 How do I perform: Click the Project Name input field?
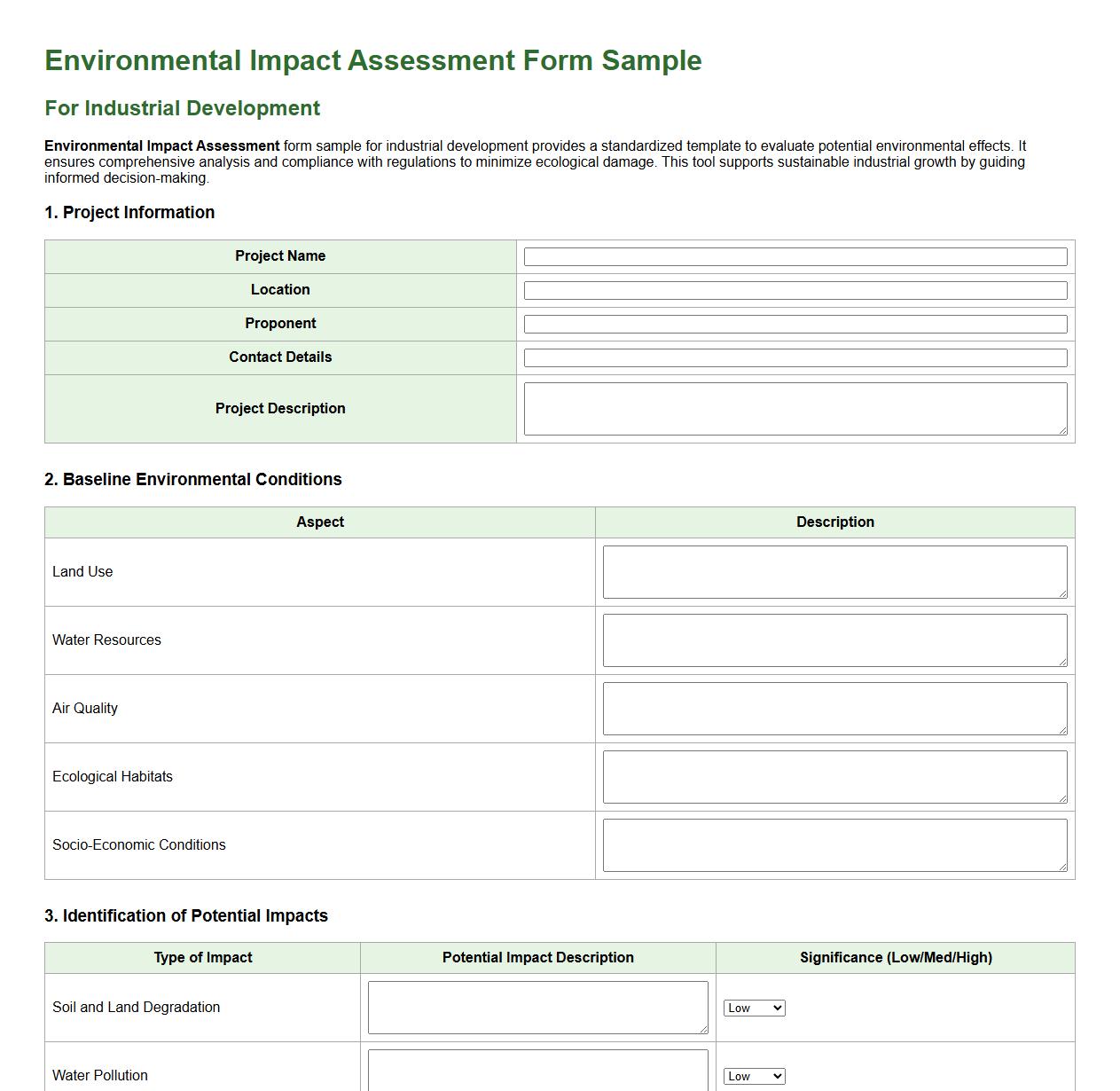click(795, 255)
